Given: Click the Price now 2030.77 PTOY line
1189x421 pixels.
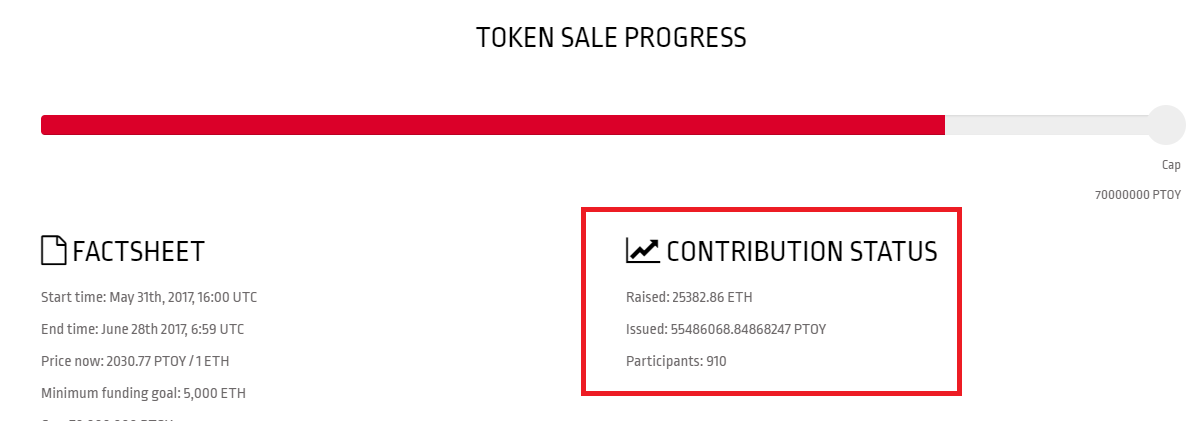Looking at the screenshot, I should pos(135,361).
